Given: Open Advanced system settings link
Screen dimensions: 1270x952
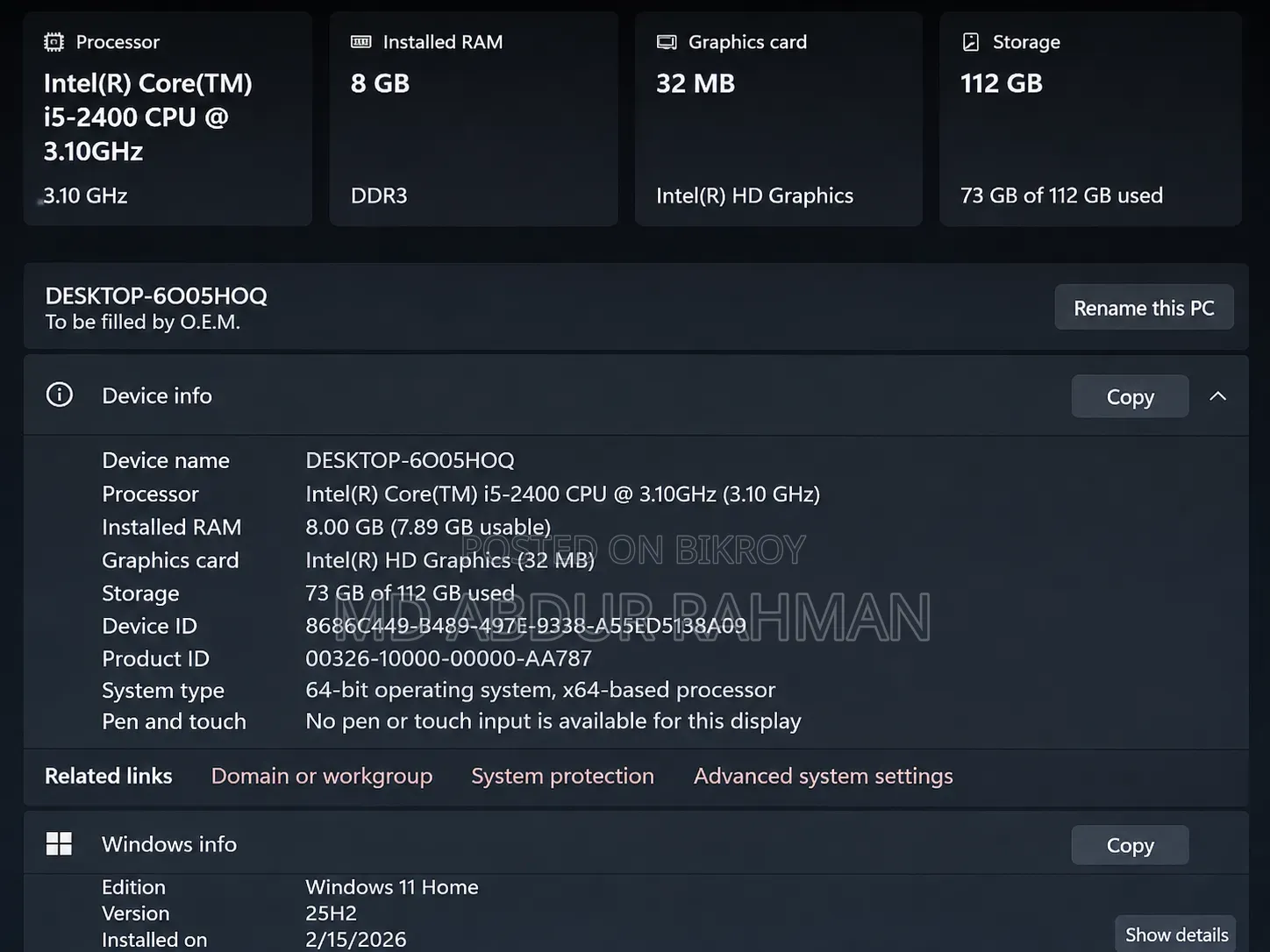Looking at the screenshot, I should coord(824,776).
